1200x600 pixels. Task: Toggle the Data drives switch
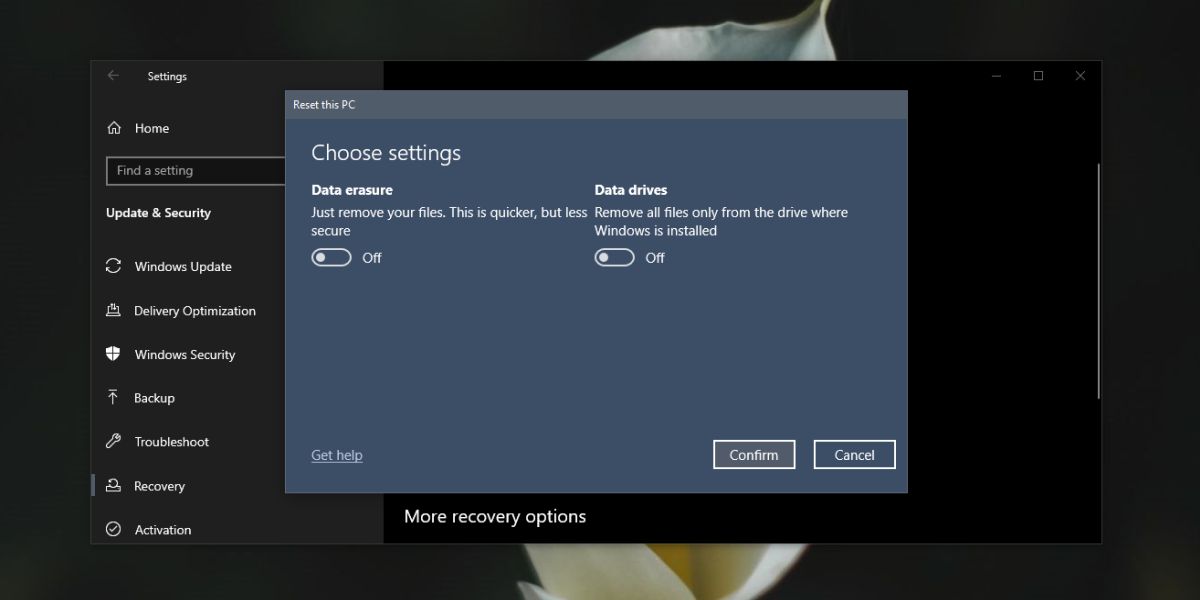click(614, 258)
